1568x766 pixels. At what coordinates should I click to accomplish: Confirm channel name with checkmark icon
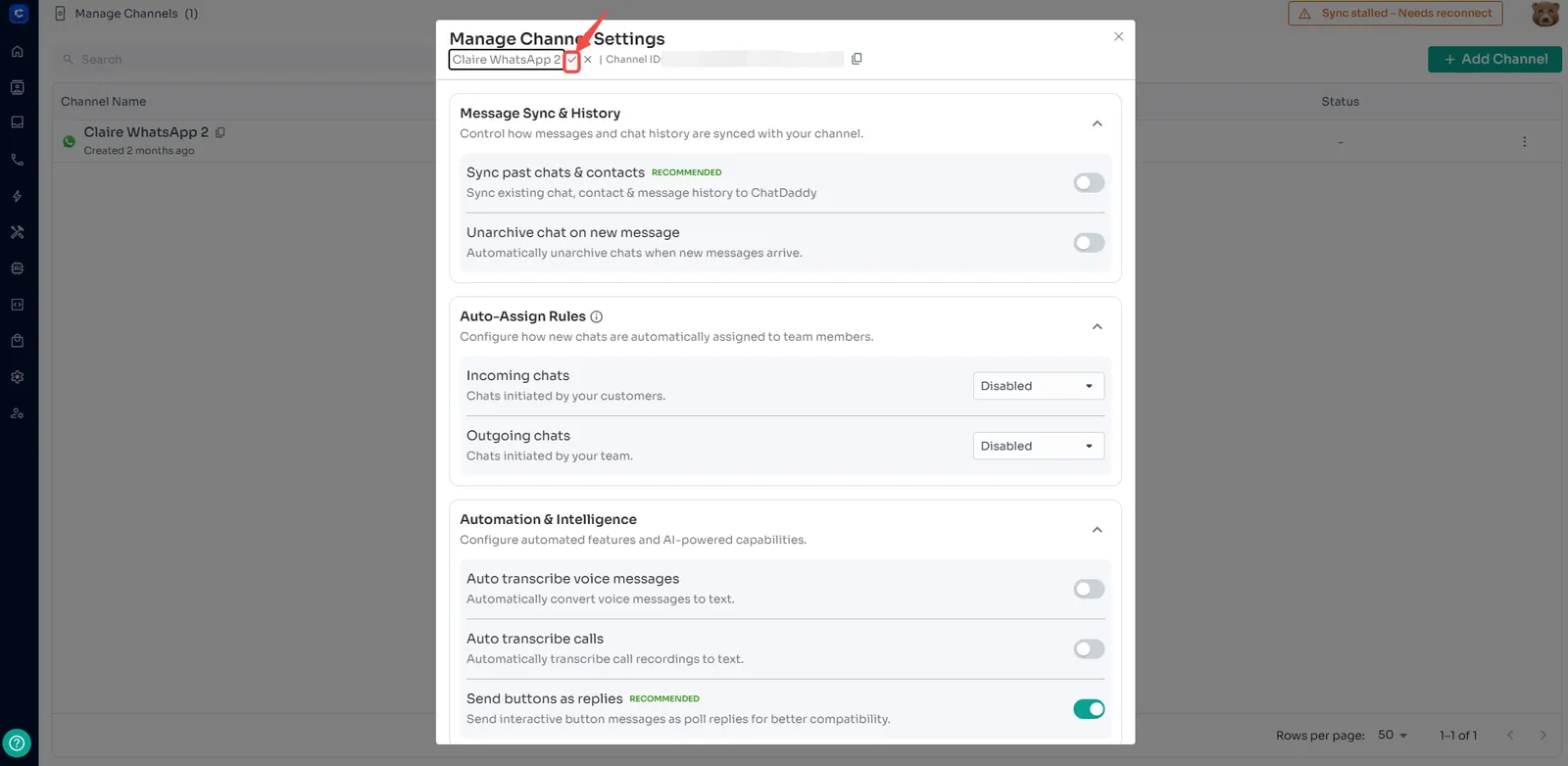coord(572,60)
